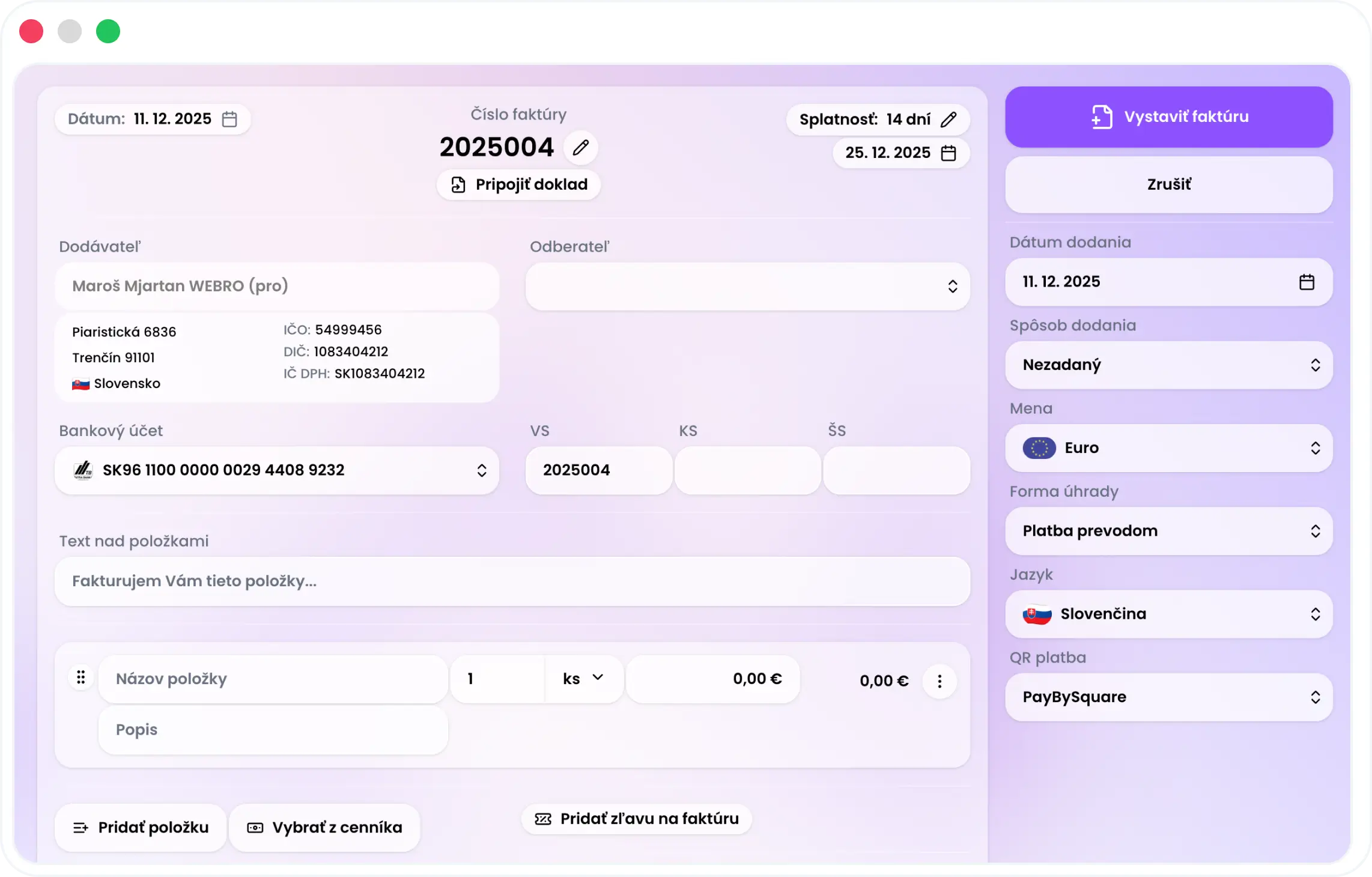Open the unit dropdown showing ks
Image resolution: width=1372 pixels, height=877 pixels.
[581, 679]
